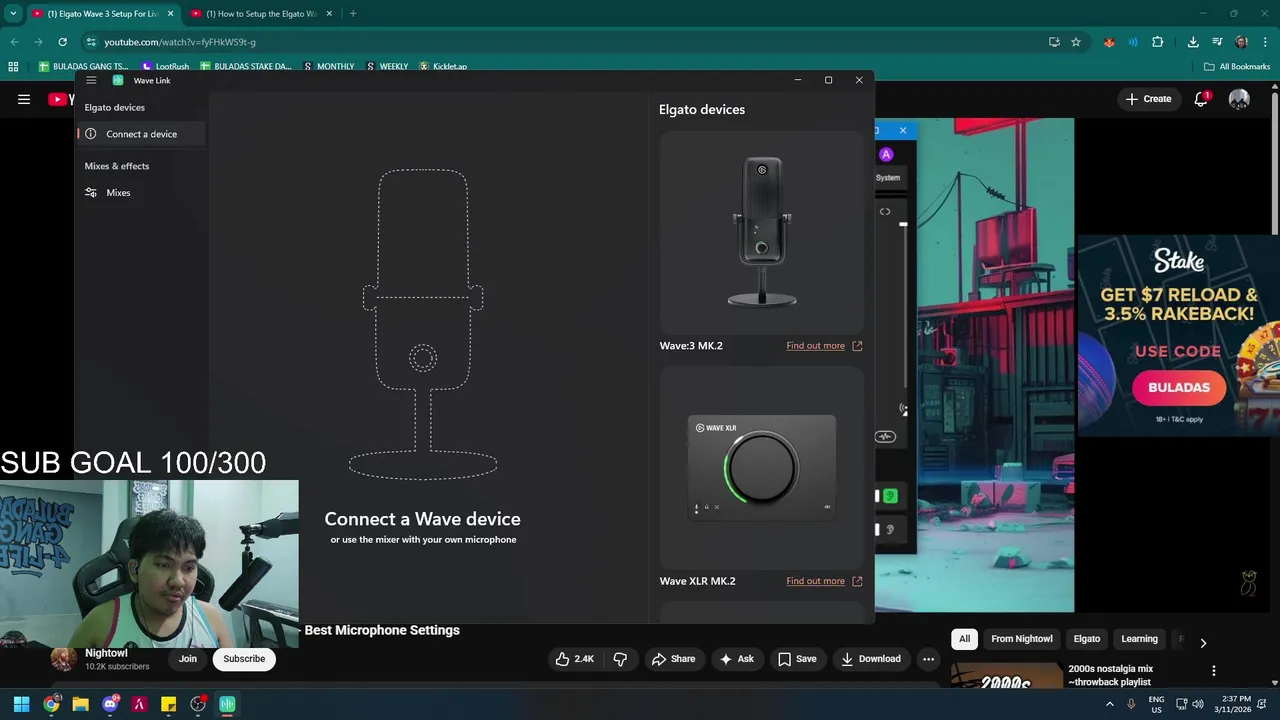Select the Elgato filter chip
The height and width of the screenshot is (720, 1280).
pyautogui.click(x=1087, y=639)
